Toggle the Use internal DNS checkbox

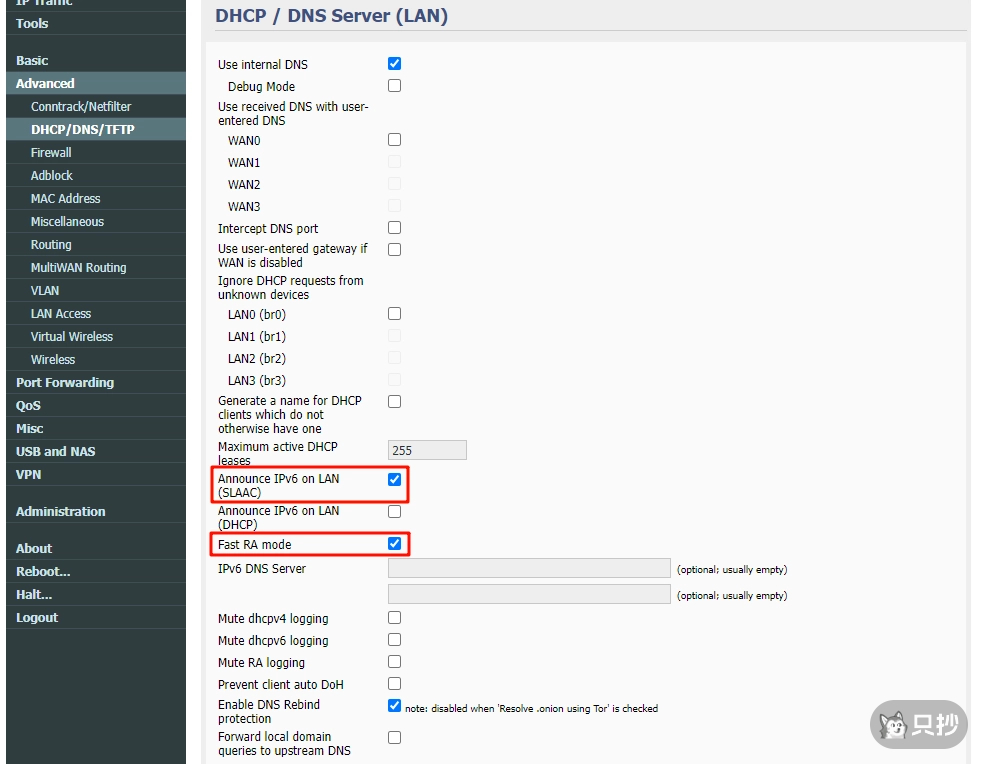coord(394,64)
